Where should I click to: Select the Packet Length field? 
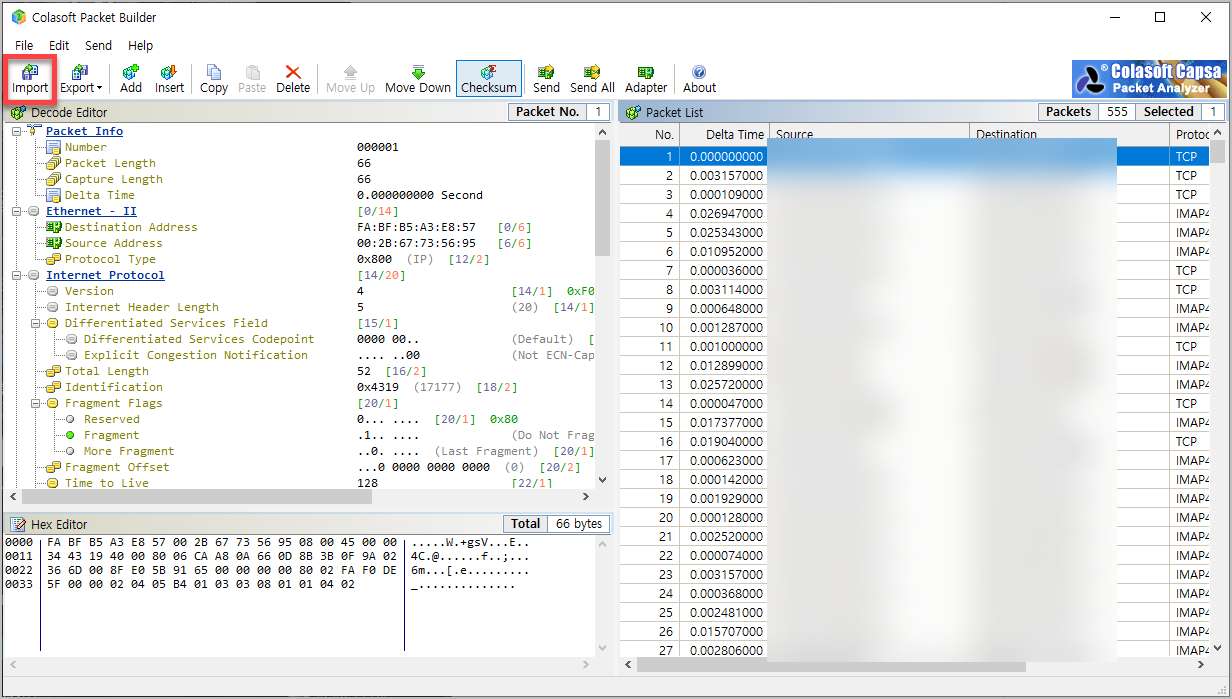[110, 163]
